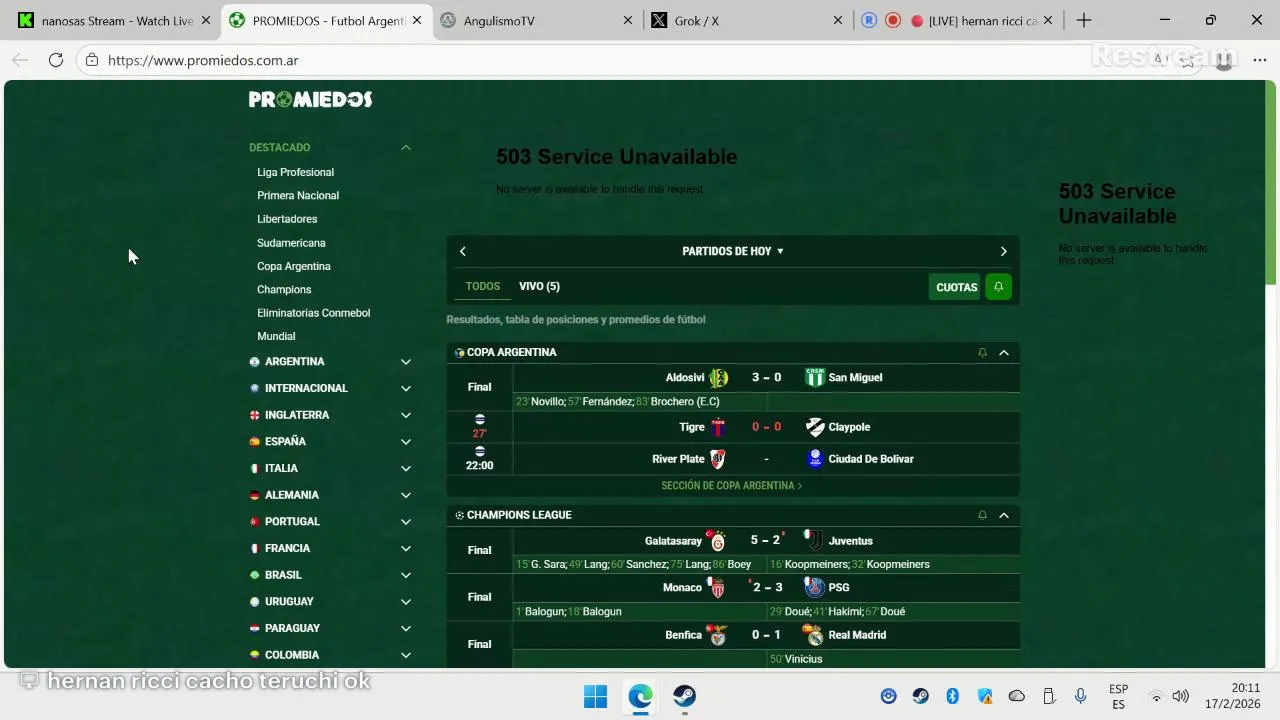Expand the ALEMANIA sidebar section

(406, 495)
